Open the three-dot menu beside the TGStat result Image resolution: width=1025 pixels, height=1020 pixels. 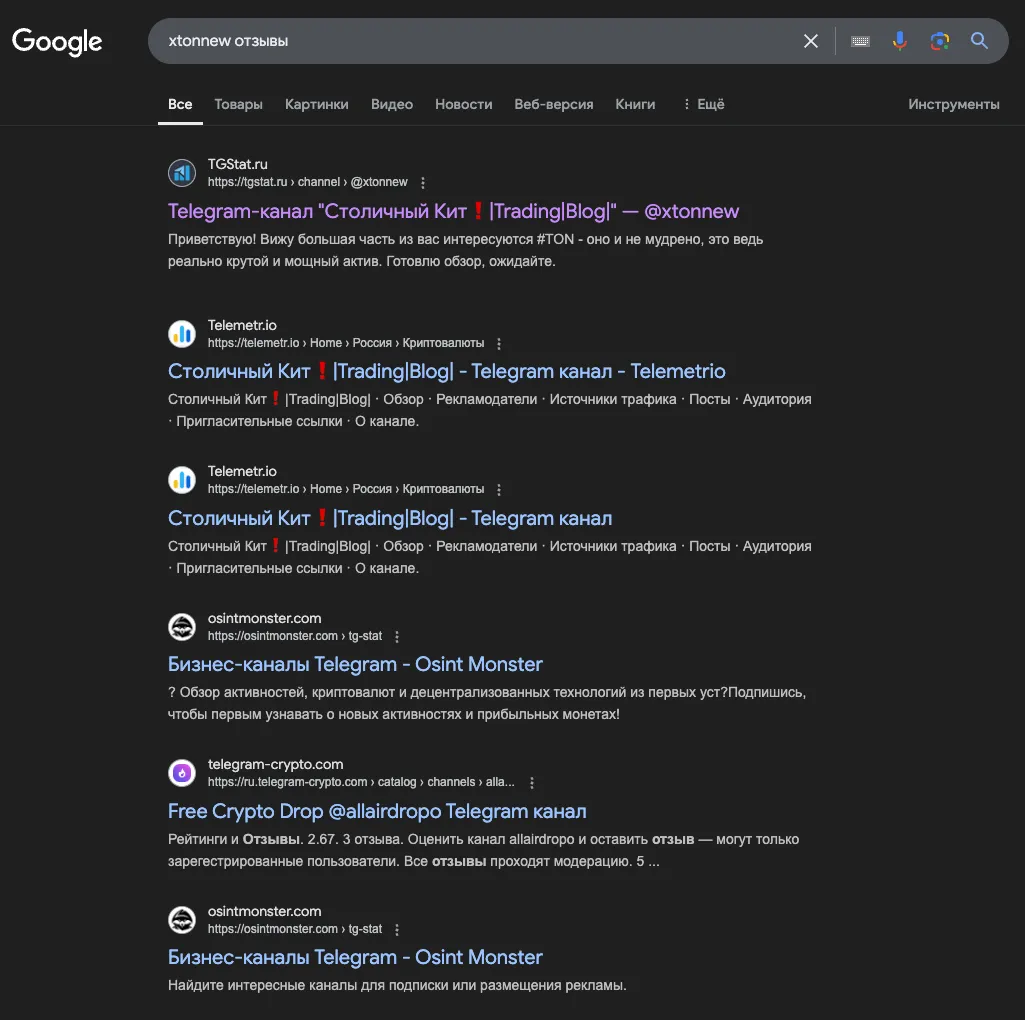coord(423,182)
